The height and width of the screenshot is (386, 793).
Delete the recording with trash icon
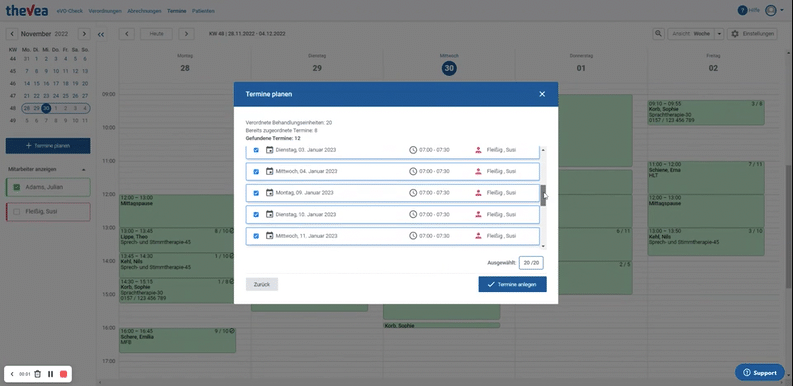(x=37, y=374)
